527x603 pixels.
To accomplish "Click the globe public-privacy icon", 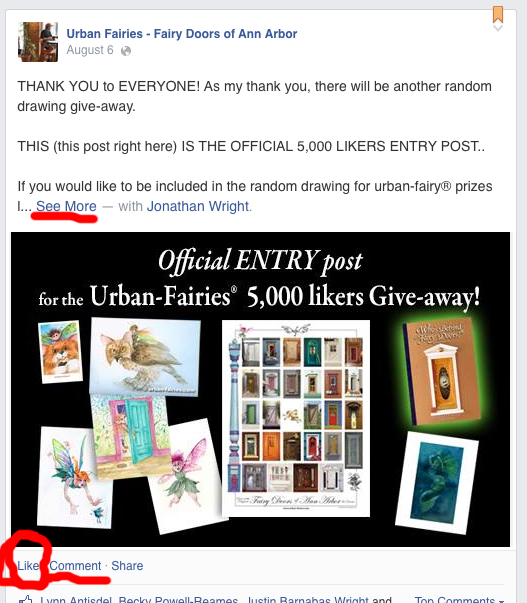I will 126,51.
